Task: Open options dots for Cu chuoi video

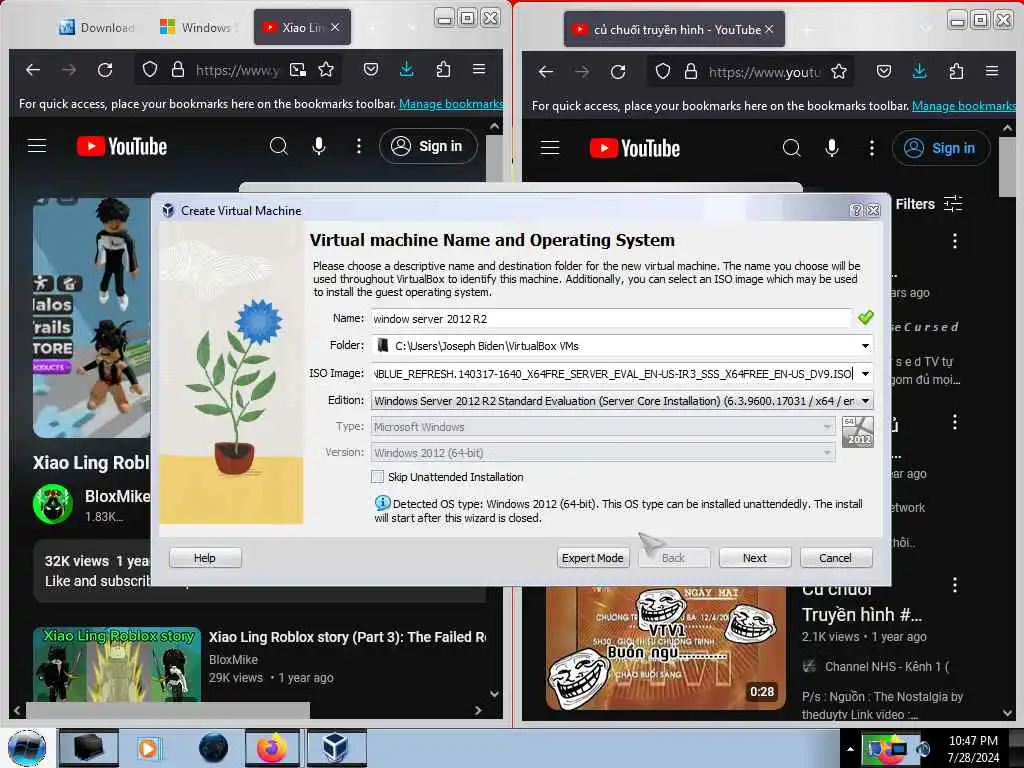Action: tap(955, 584)
